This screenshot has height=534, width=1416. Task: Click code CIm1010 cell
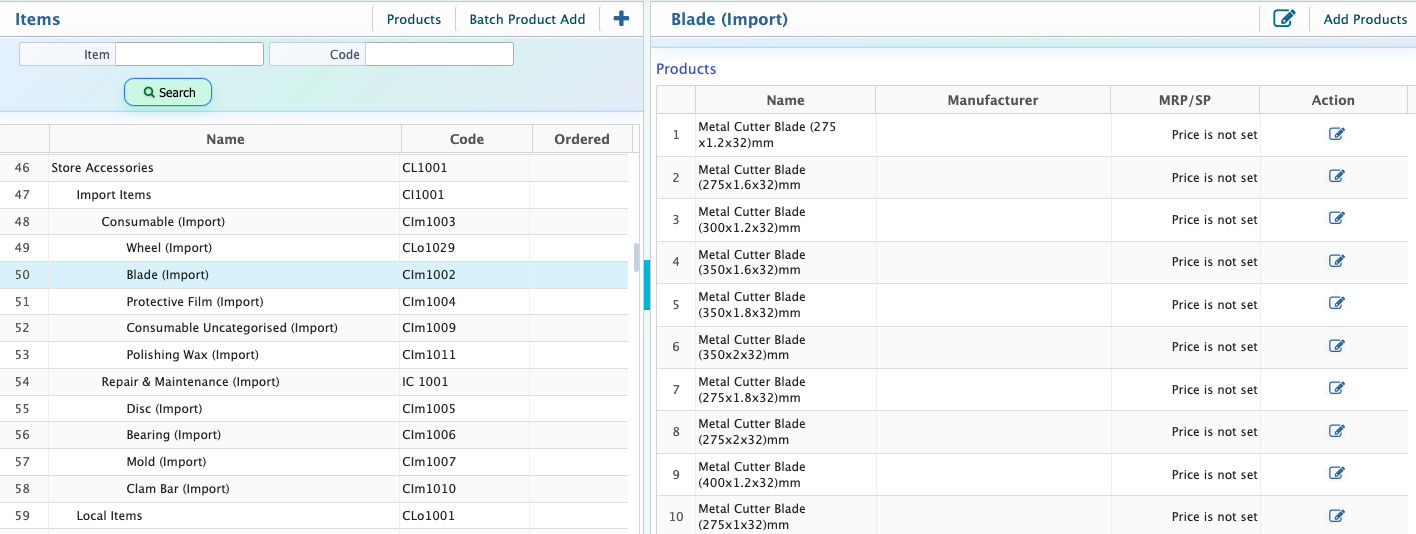(x=465, y=489)
